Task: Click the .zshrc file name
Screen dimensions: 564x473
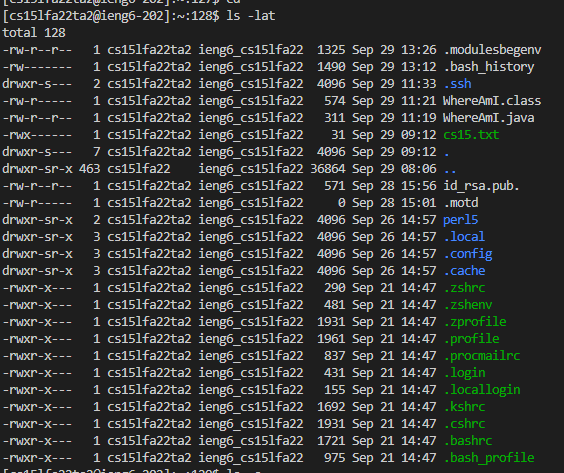Action: 464,288
